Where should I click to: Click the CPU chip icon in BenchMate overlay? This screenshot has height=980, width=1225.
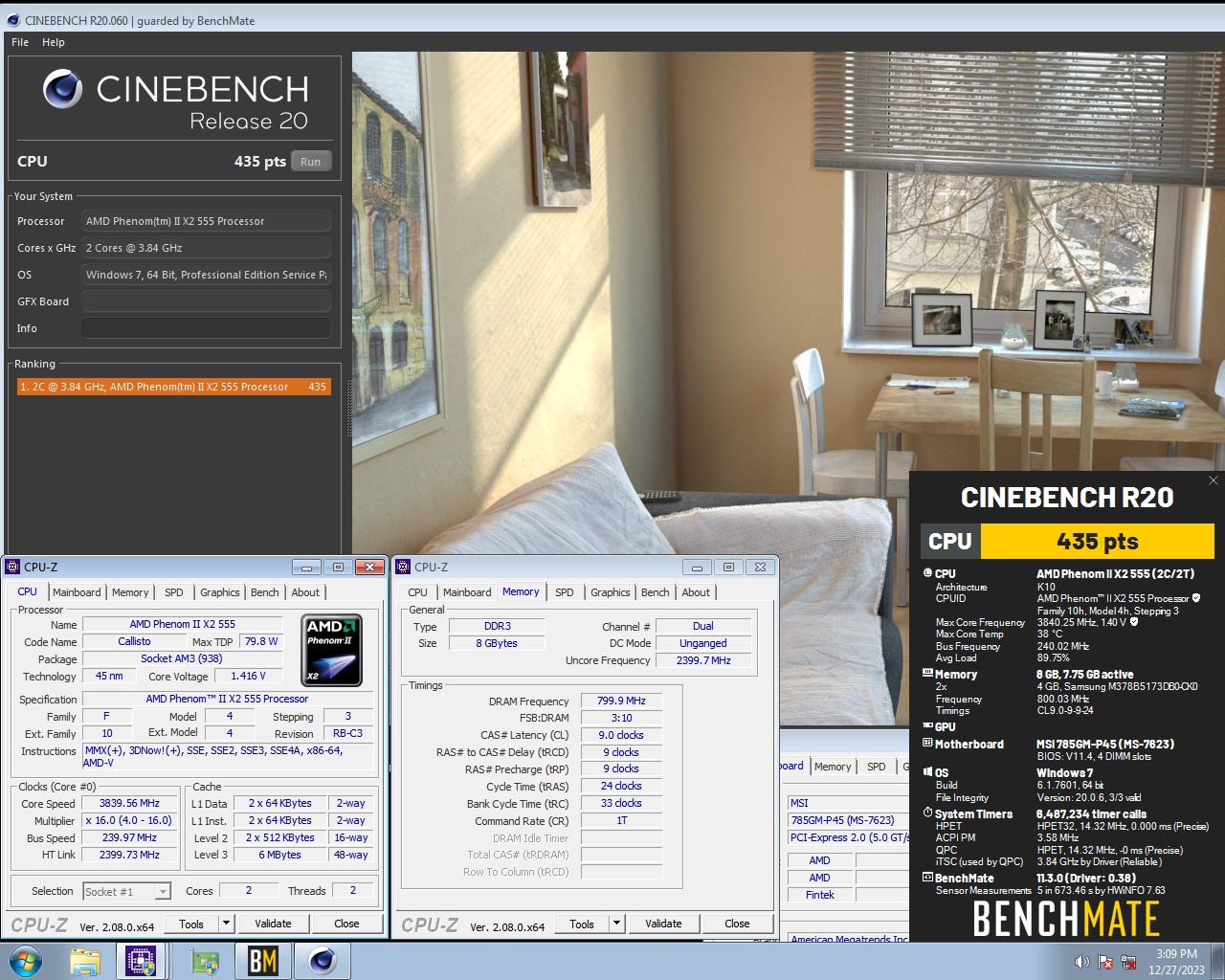coord(927,573)
